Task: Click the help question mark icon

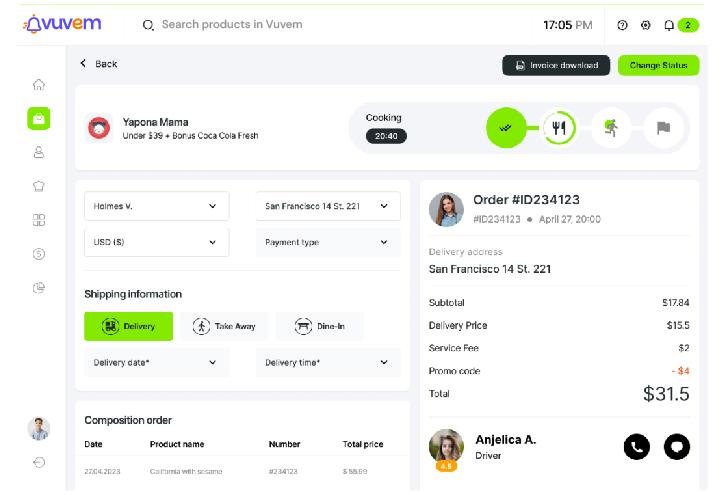Action: coord(622,25)
